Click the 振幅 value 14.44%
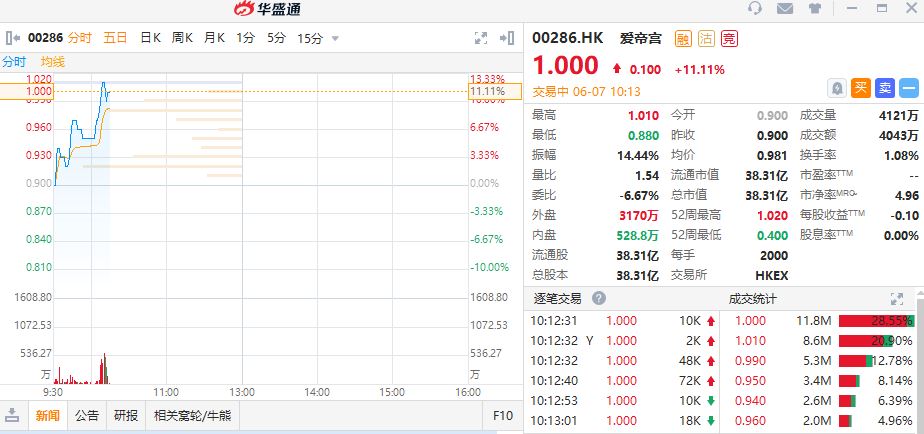The width and height of the screenshot is (924, 434). click(637, 156)
